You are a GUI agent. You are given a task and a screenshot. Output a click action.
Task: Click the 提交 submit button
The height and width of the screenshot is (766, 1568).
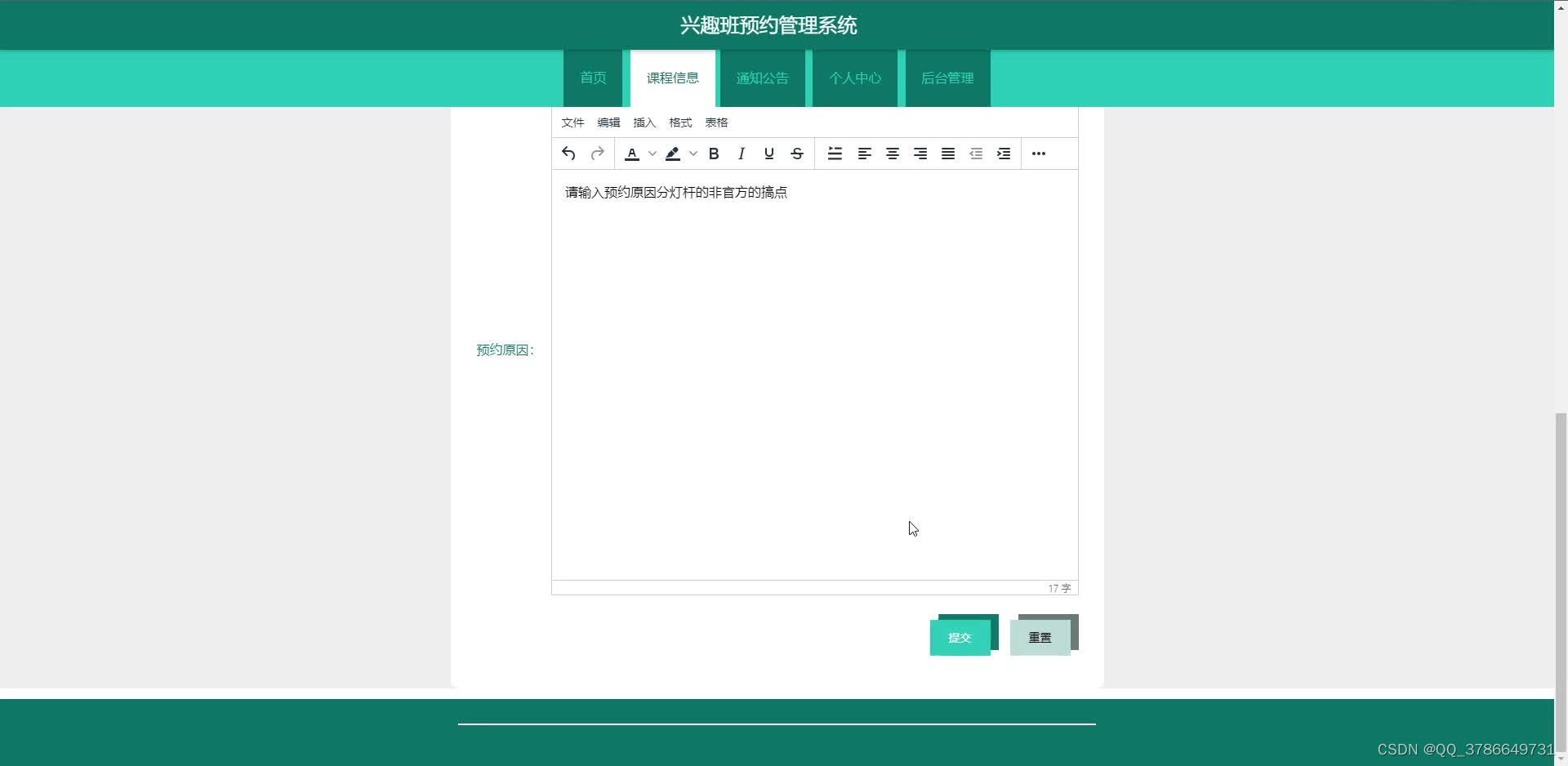[960, 638]
